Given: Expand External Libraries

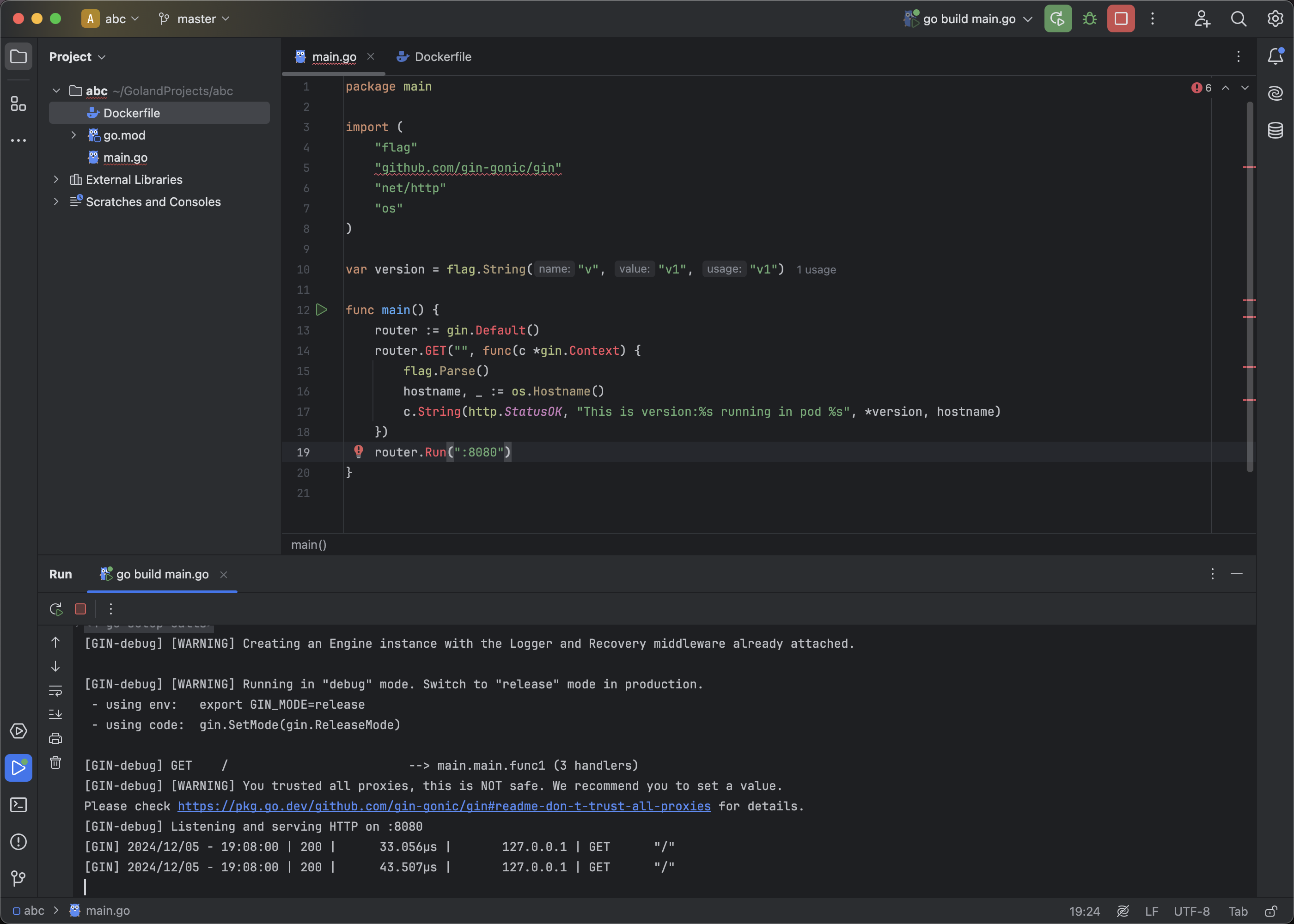Looking at the screenshot, I should pos(56,179).
